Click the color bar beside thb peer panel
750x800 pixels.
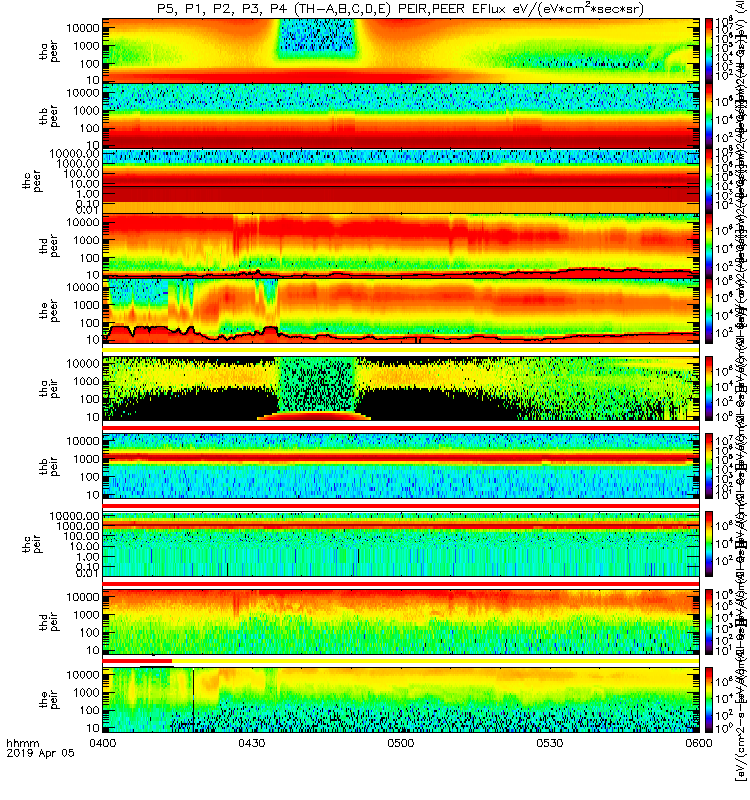[709, 116]
